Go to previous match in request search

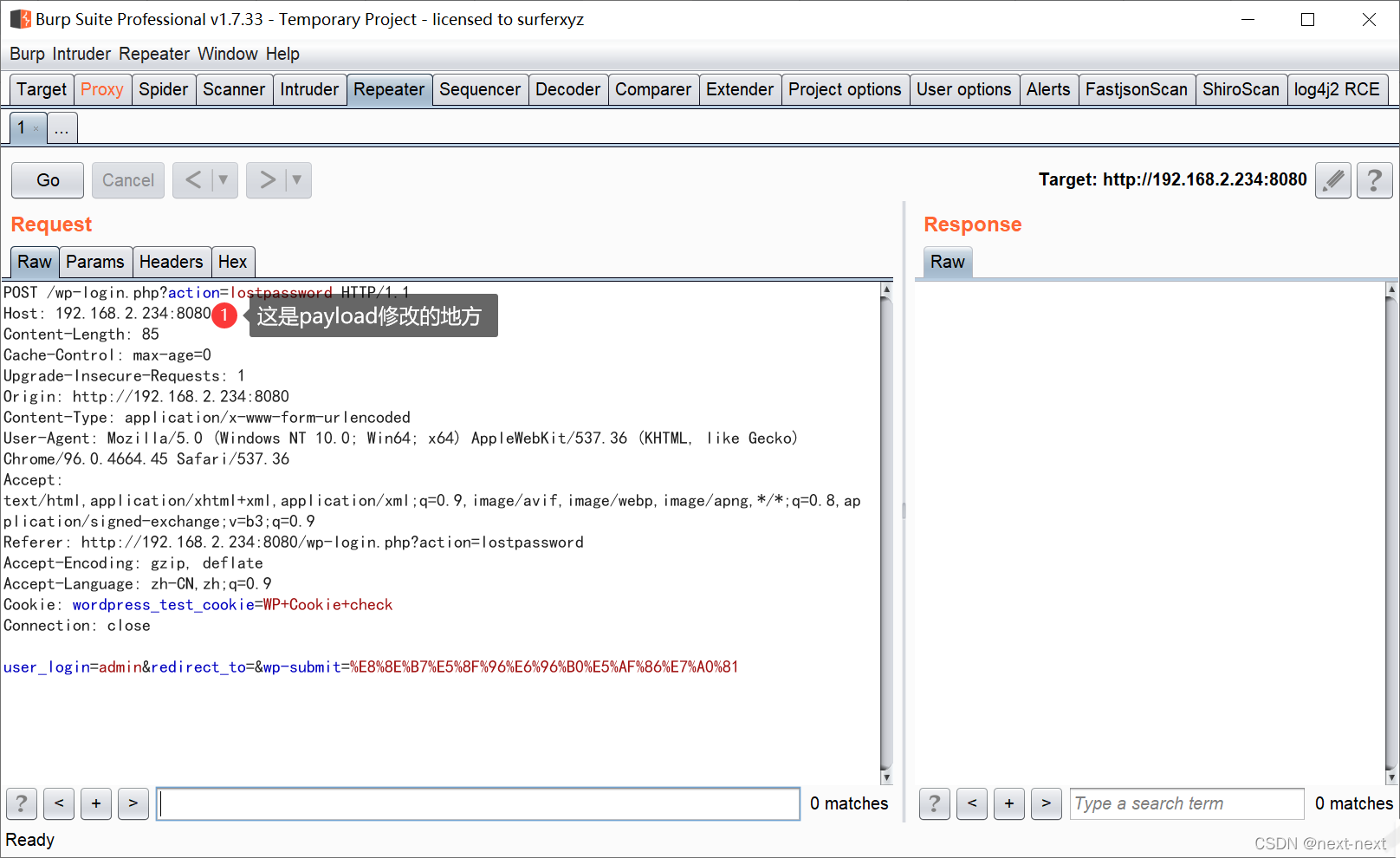pos(59,803)
